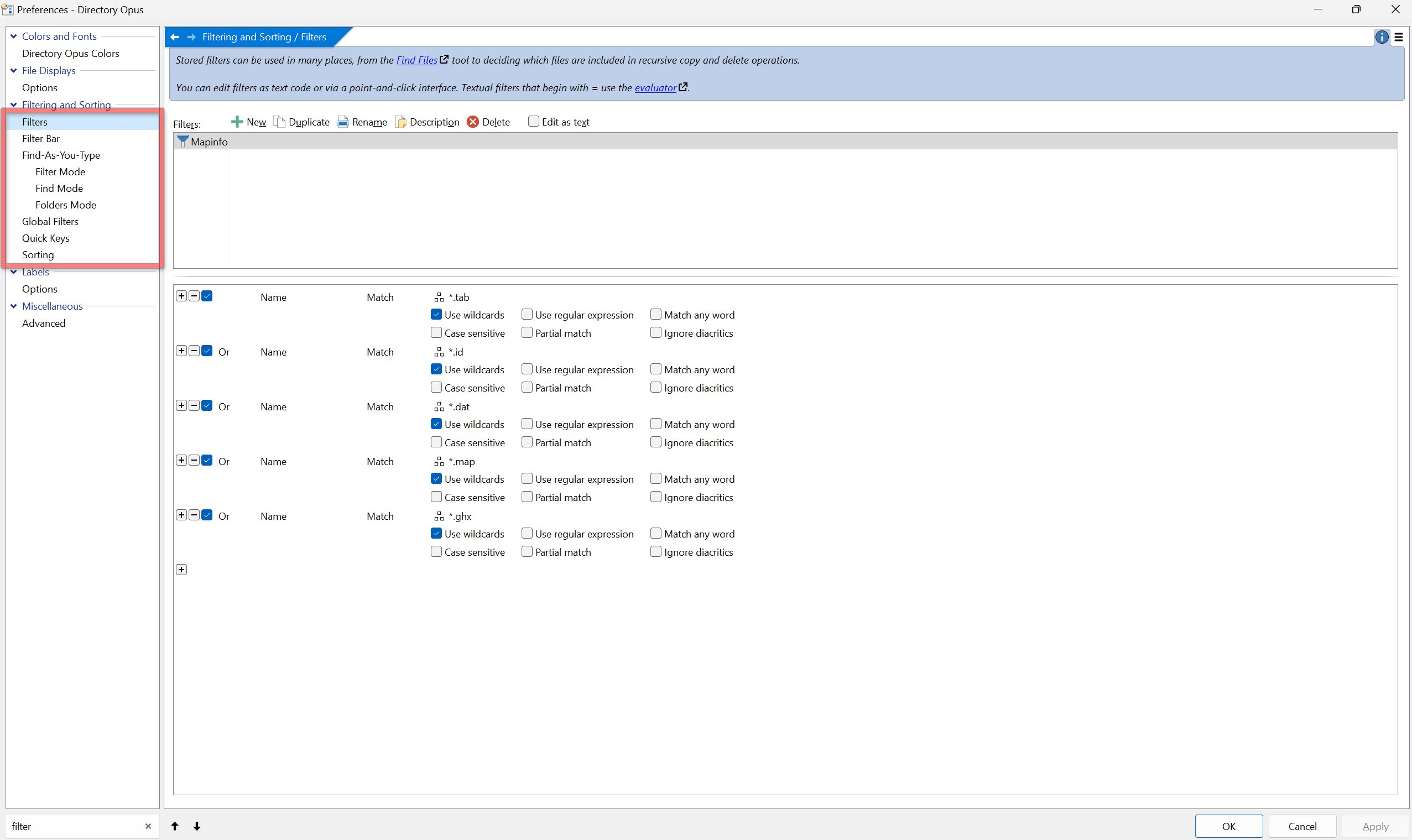Remove the *.id clause with minus

click(x=194, y=351)
